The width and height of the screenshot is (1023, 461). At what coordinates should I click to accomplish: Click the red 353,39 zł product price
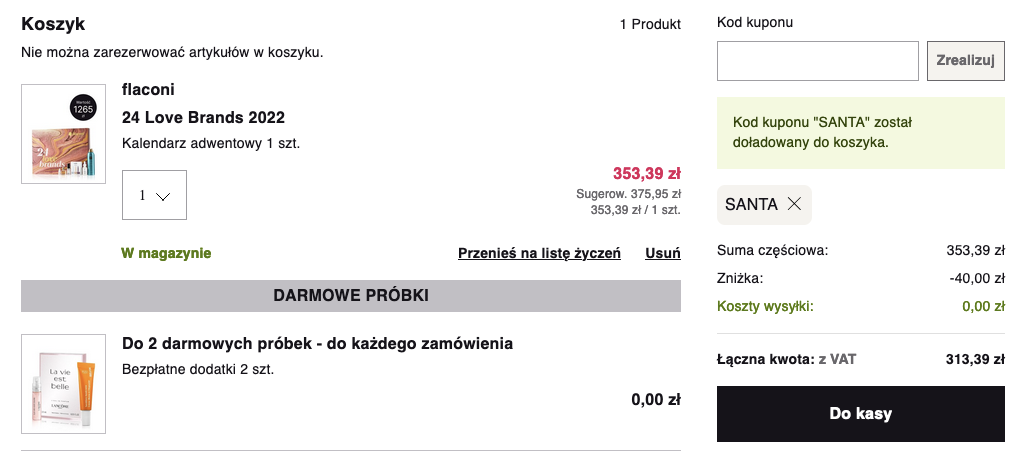[646, 173]
